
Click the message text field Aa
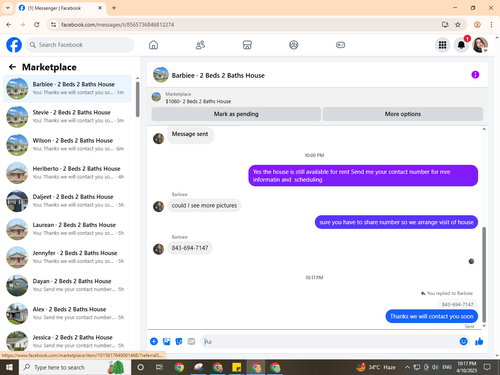329,341
